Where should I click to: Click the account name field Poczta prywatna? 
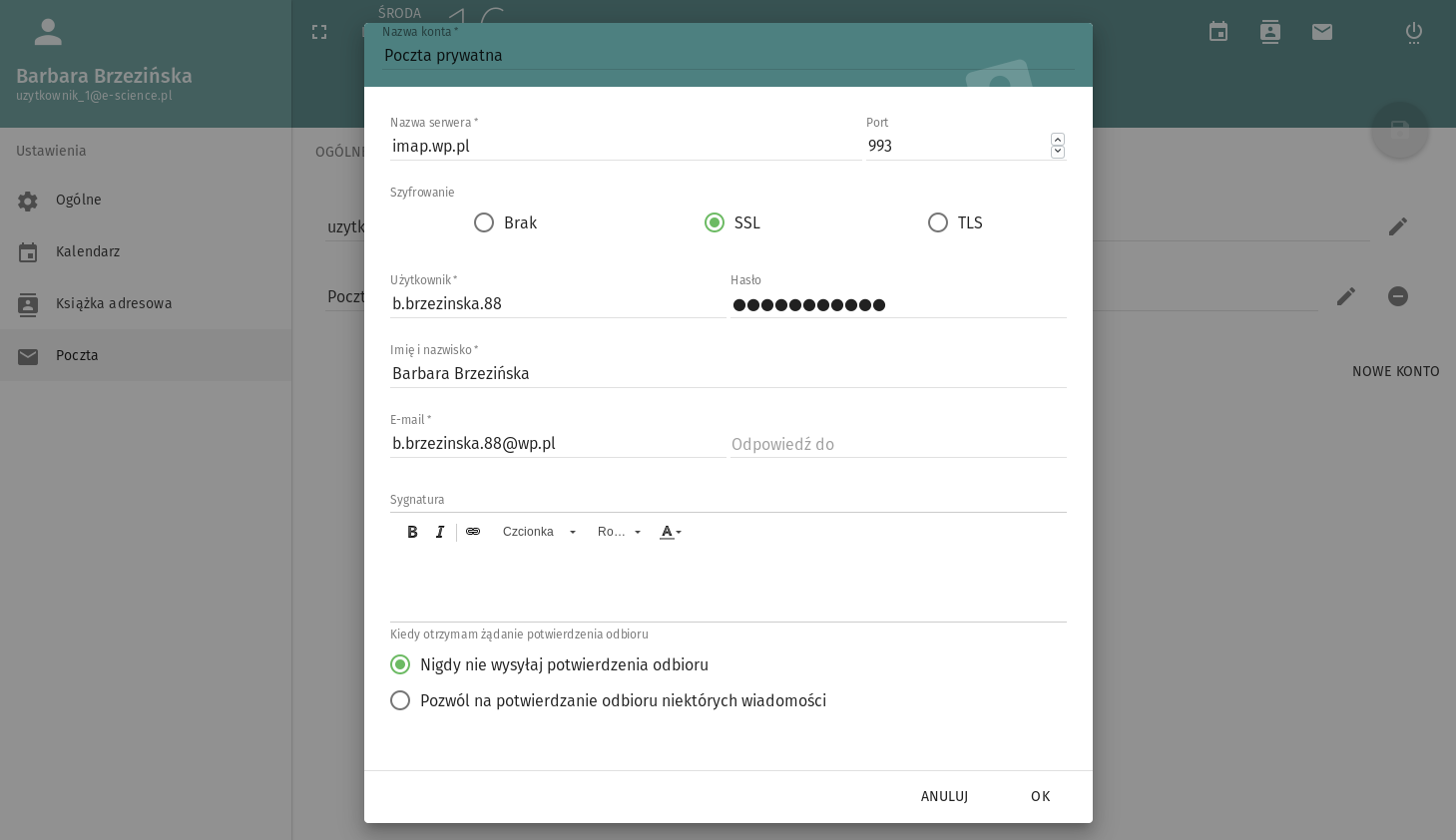tap(728, 55)
